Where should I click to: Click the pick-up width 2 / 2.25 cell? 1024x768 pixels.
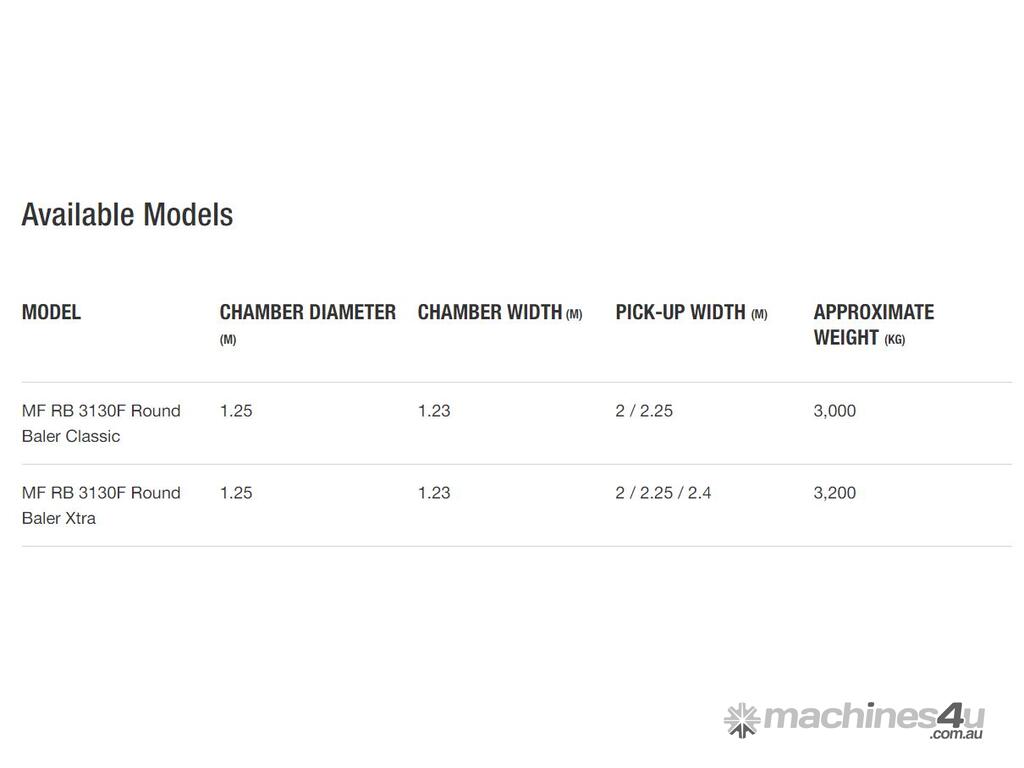tap(644, 411)
